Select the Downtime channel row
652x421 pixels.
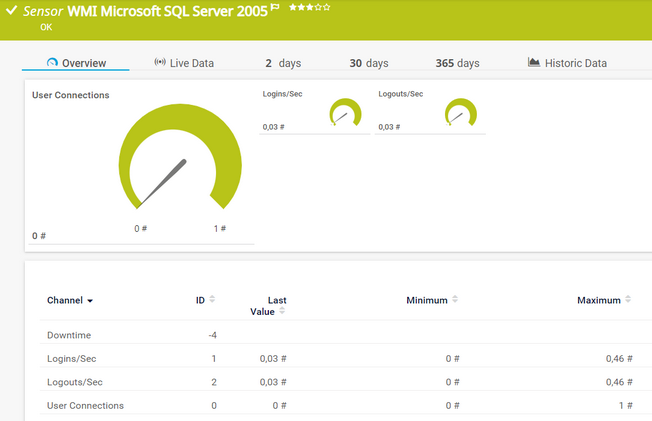point(69,335)
